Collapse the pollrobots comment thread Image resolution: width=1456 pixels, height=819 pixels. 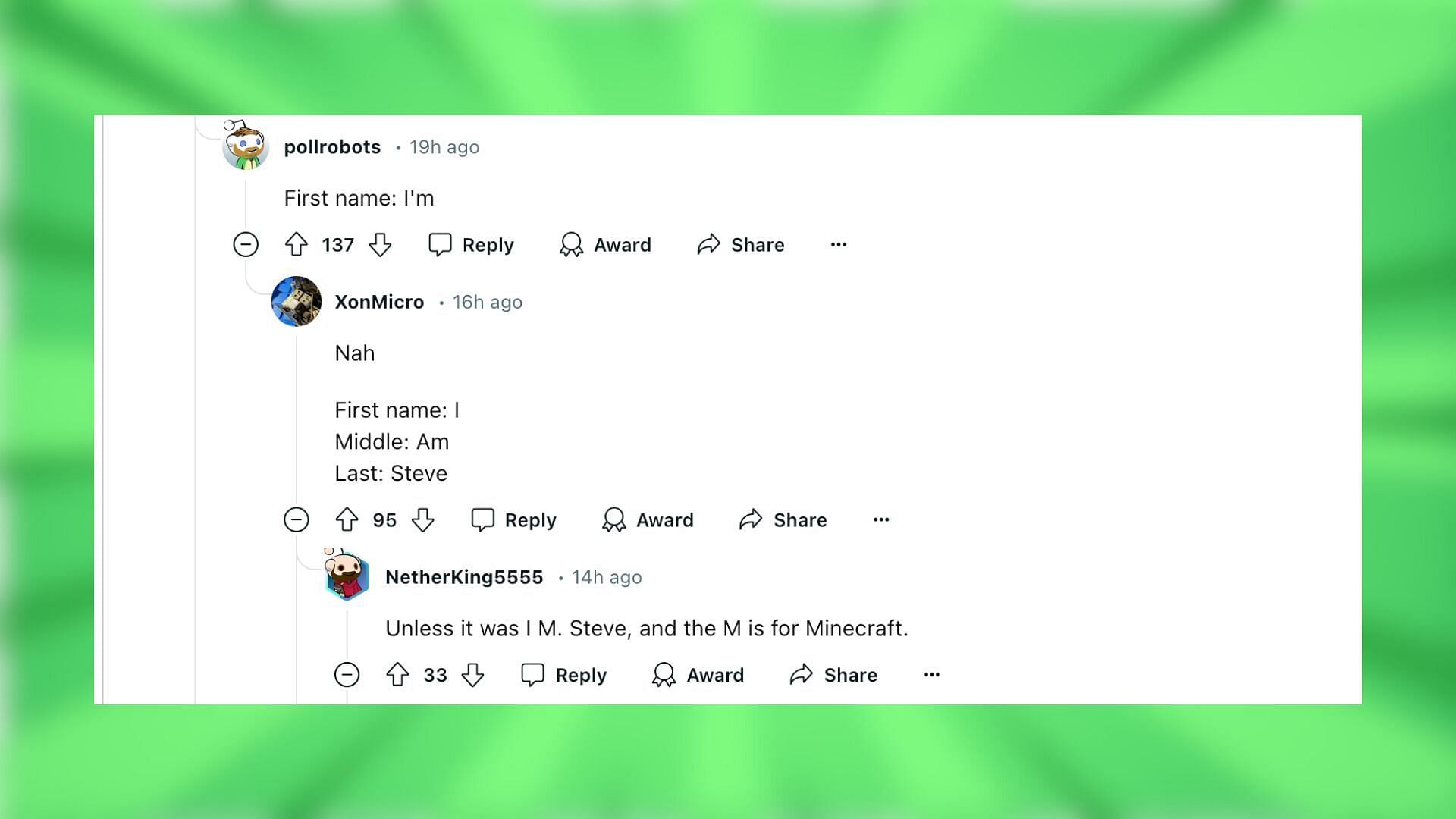click(246, 244)
